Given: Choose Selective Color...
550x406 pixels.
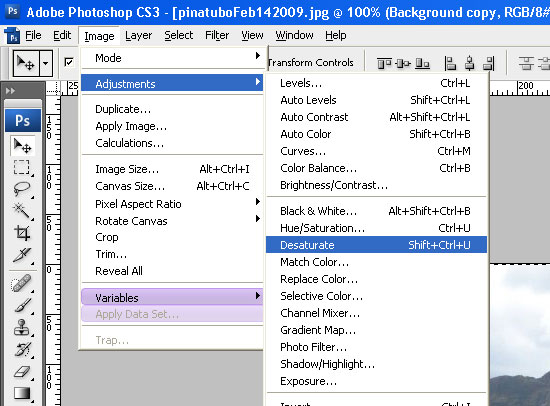Looking at the screenshot, I should pyautogui.click(x=376, y=296).
